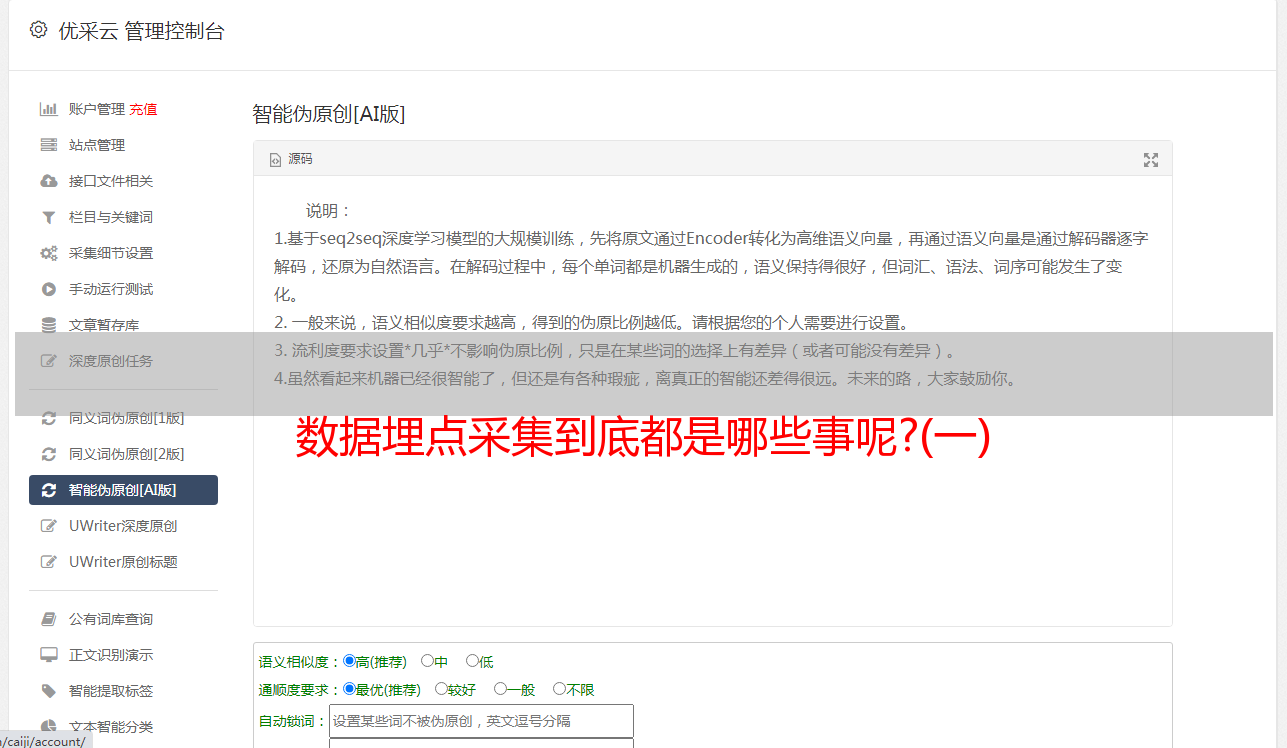Click the 自动锁词 input field
The width and height of the screenshot is (1287, 748).
tap(481, 721)
